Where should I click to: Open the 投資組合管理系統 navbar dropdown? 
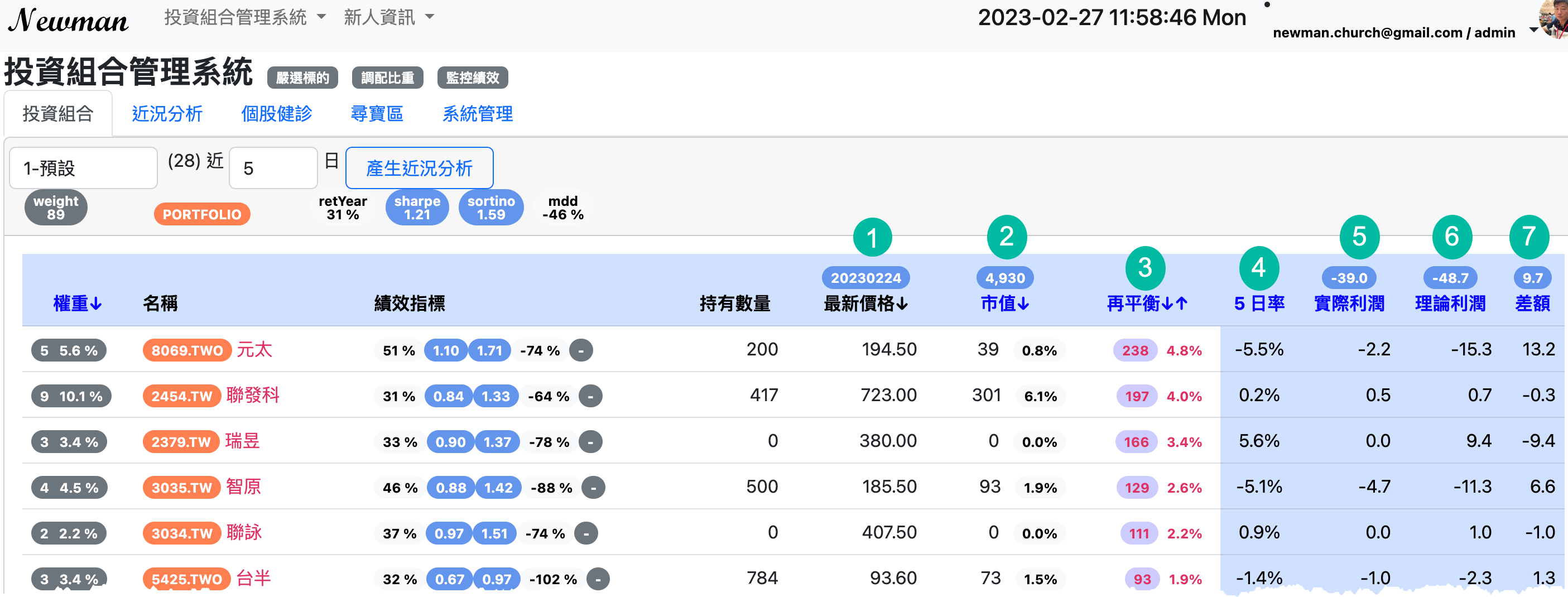click(x=245, y=17)
